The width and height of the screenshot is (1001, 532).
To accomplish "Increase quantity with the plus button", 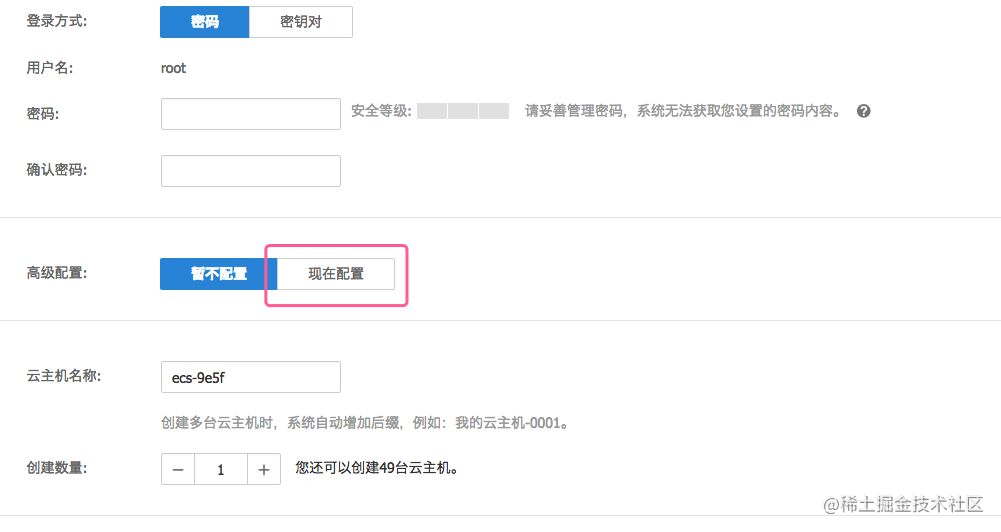I will [x=264, y=469].
